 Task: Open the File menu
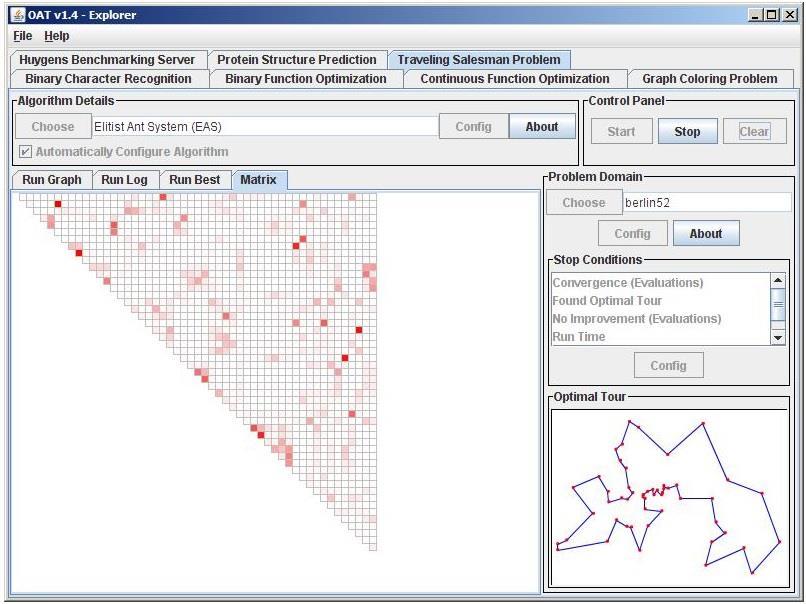tap(23, 36)
